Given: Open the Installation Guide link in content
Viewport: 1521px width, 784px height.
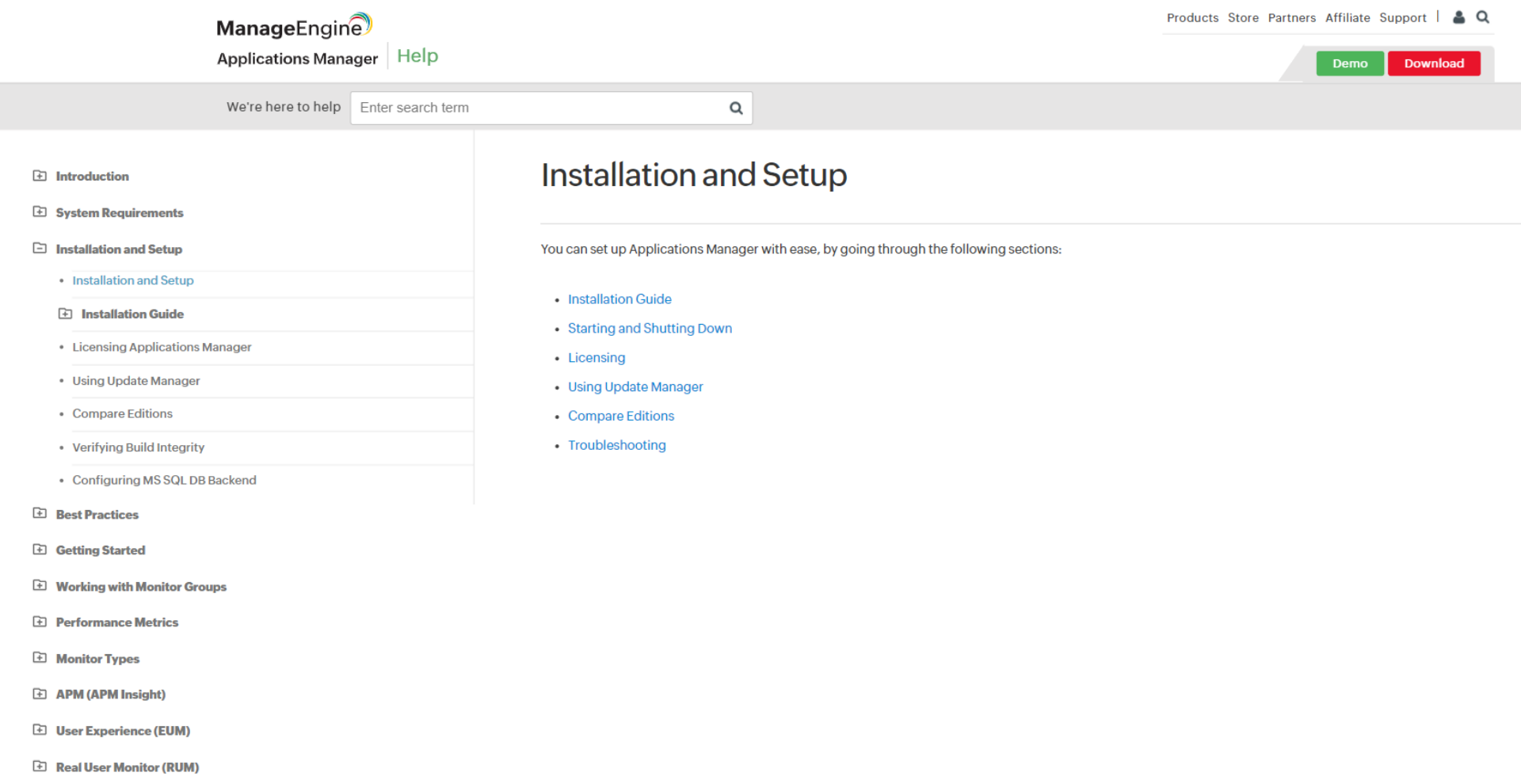Looking at the screenshot, I should 619,299.
